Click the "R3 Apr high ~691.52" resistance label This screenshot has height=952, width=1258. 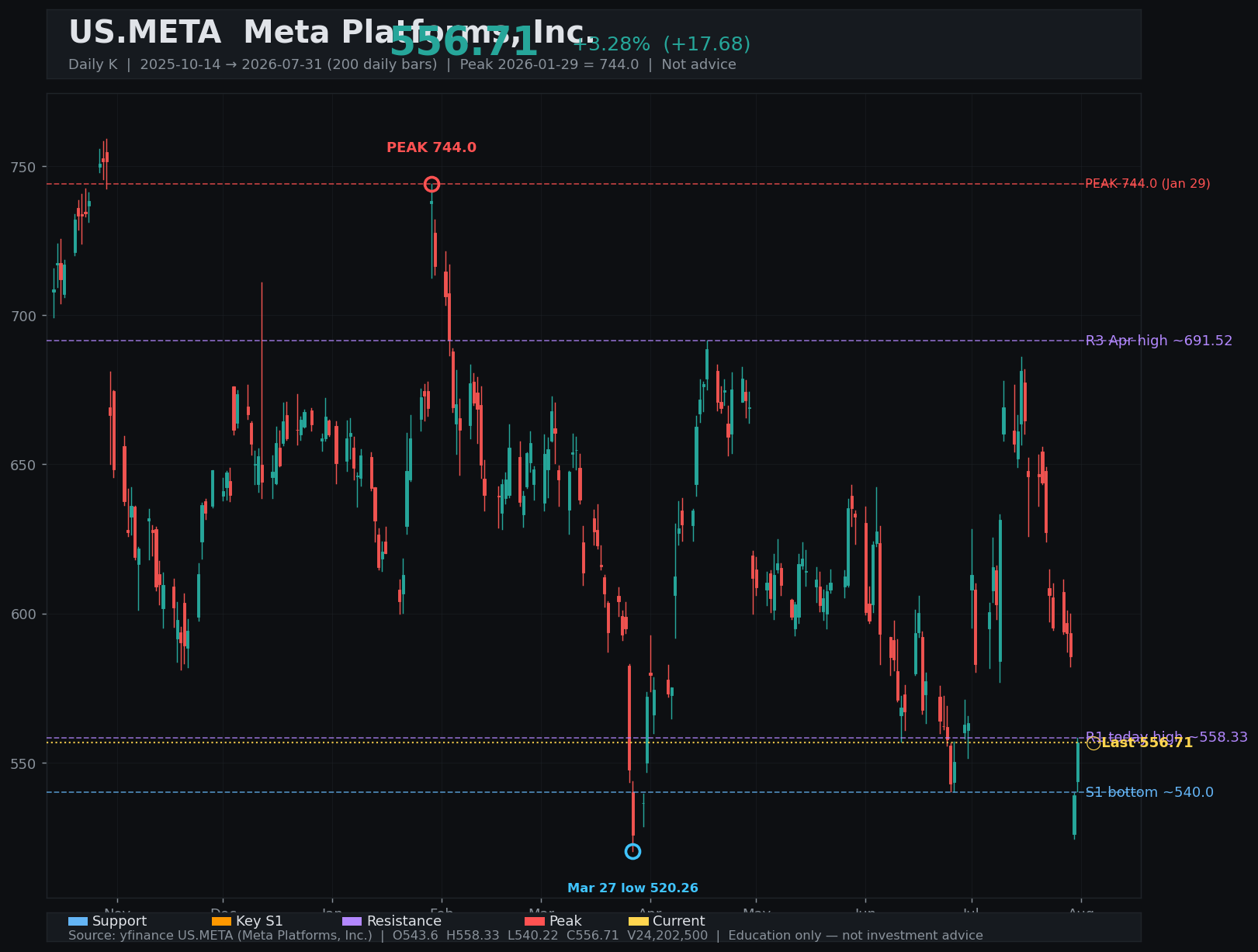click(x=1159, y=341)
